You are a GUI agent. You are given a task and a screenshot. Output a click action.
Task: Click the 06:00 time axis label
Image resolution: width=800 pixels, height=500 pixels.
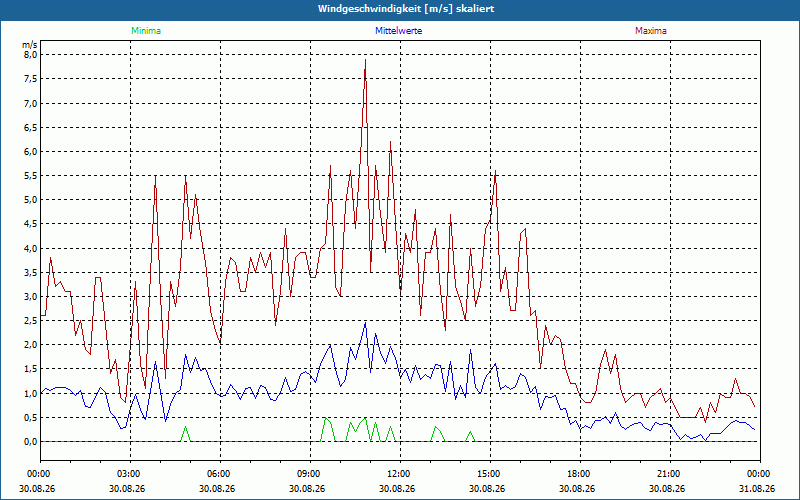pos(220,474)
